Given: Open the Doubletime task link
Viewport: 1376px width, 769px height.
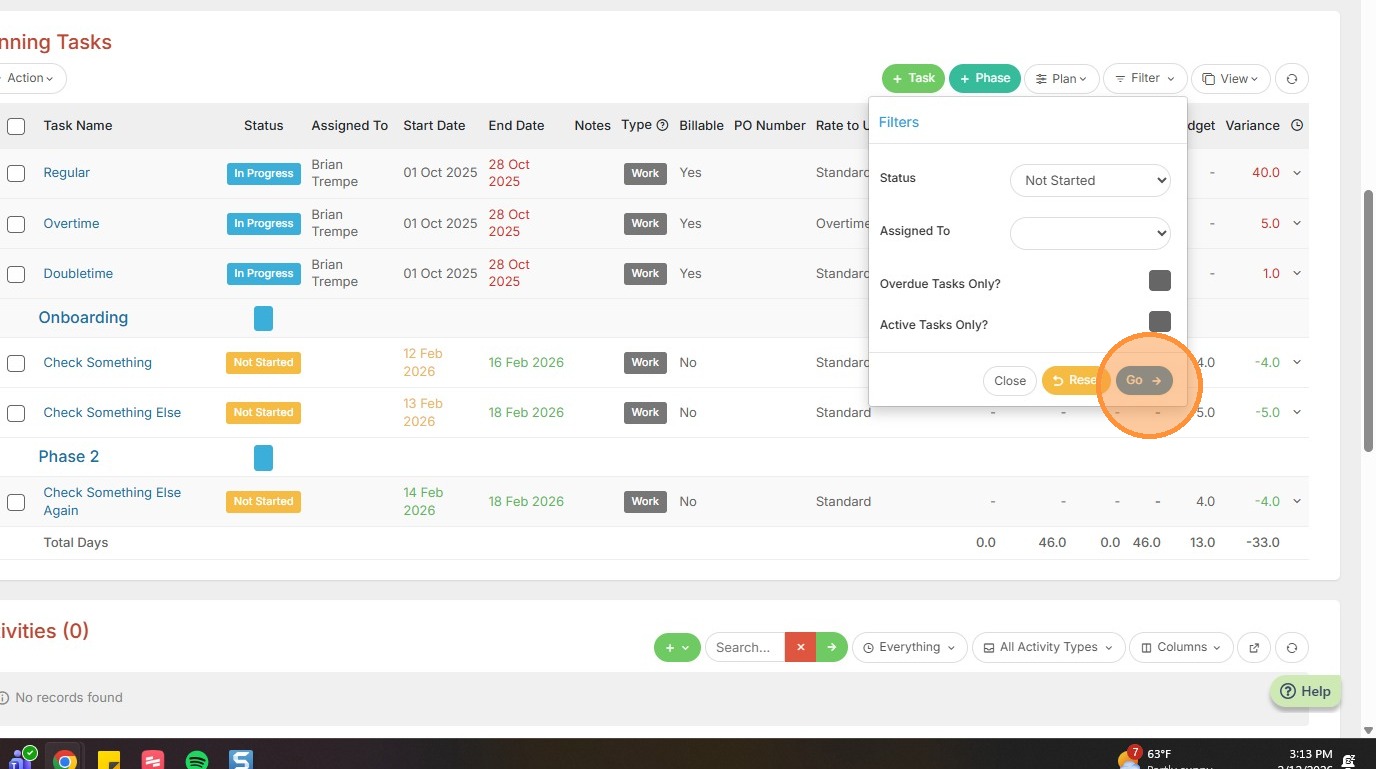Looking at the screenshot, I should coord(78,274).
